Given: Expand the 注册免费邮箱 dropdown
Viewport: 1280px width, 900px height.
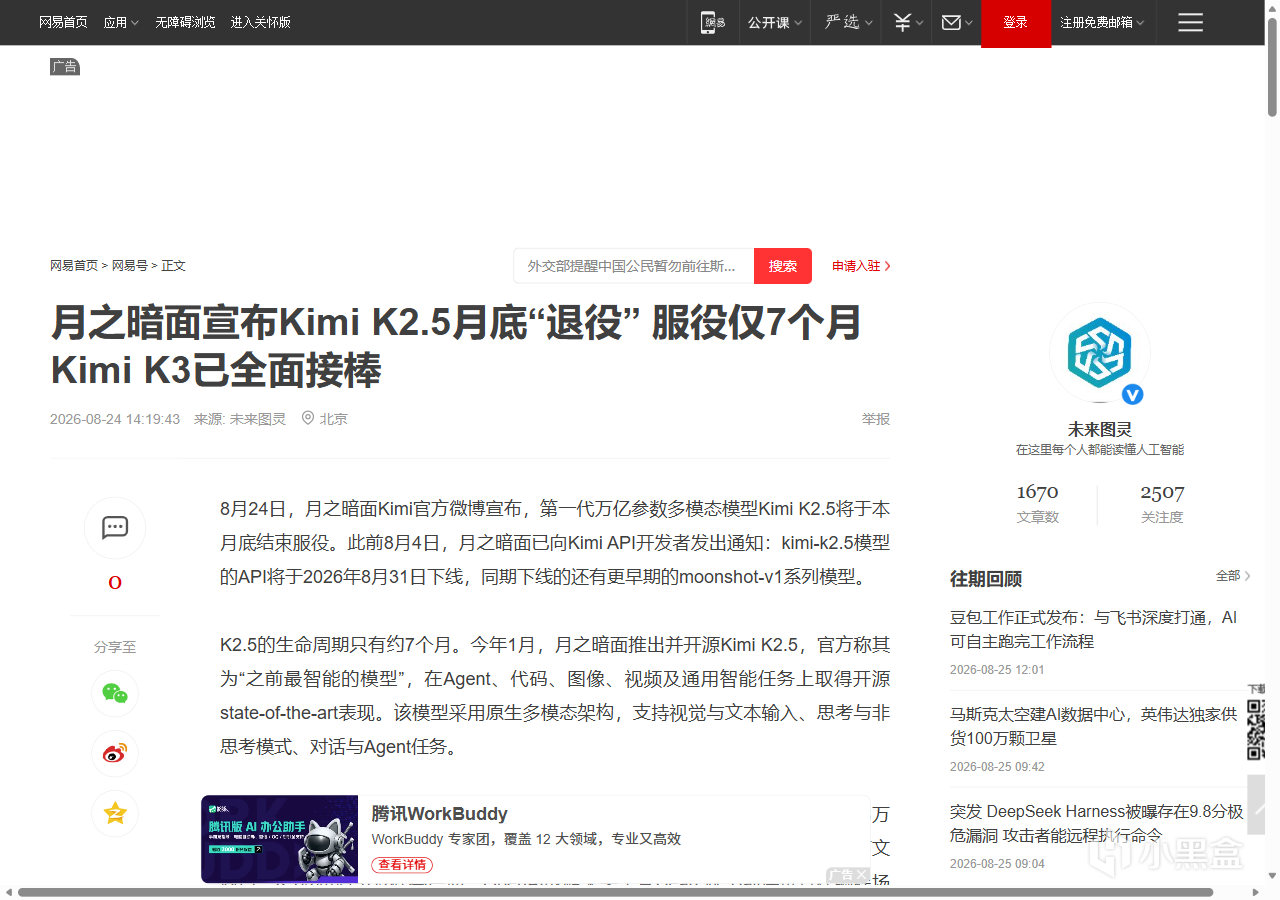Looking at the screenshot, I should tap(1103, 22).
